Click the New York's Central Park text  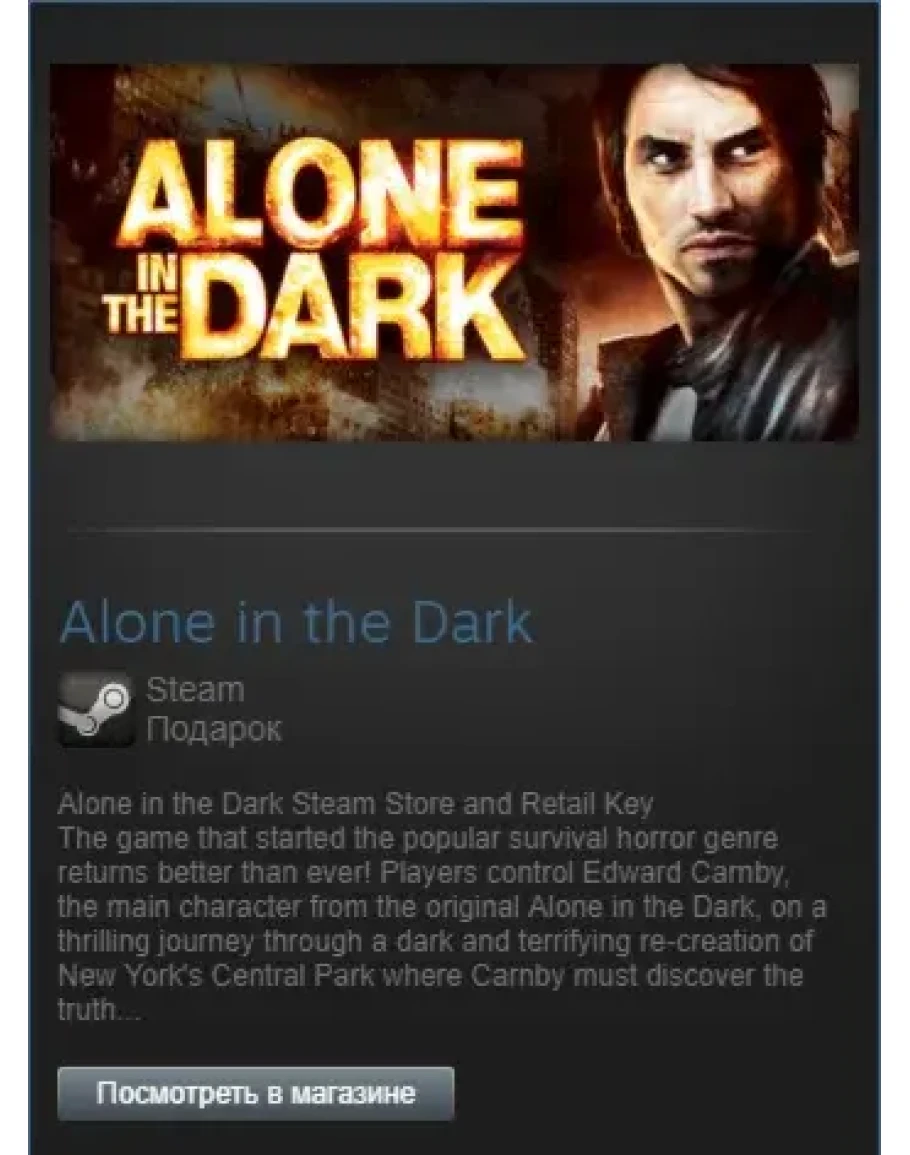(x=215, y=975)
